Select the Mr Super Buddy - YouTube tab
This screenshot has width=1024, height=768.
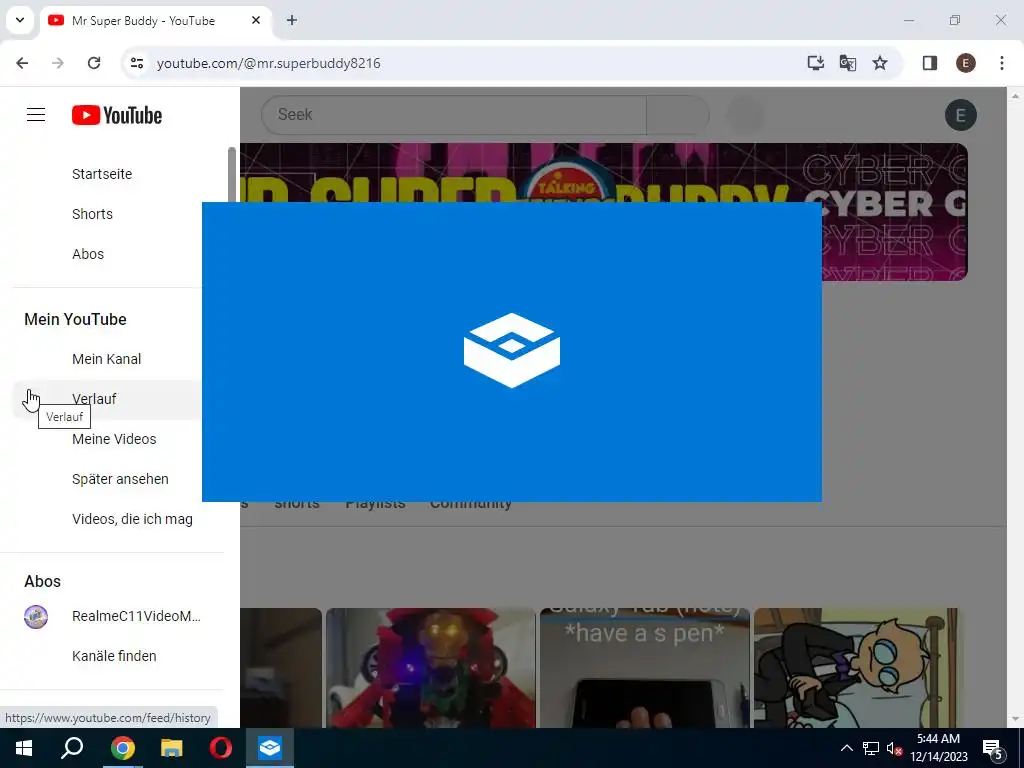157,21
